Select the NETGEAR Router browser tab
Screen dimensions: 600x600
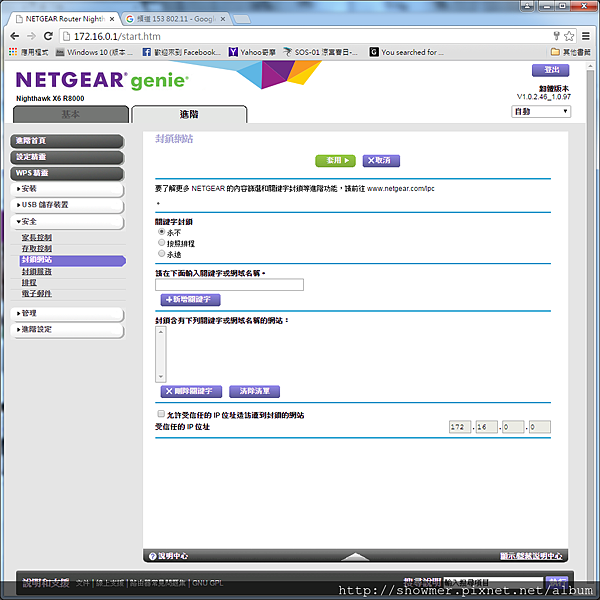click(x=65, y=19)
